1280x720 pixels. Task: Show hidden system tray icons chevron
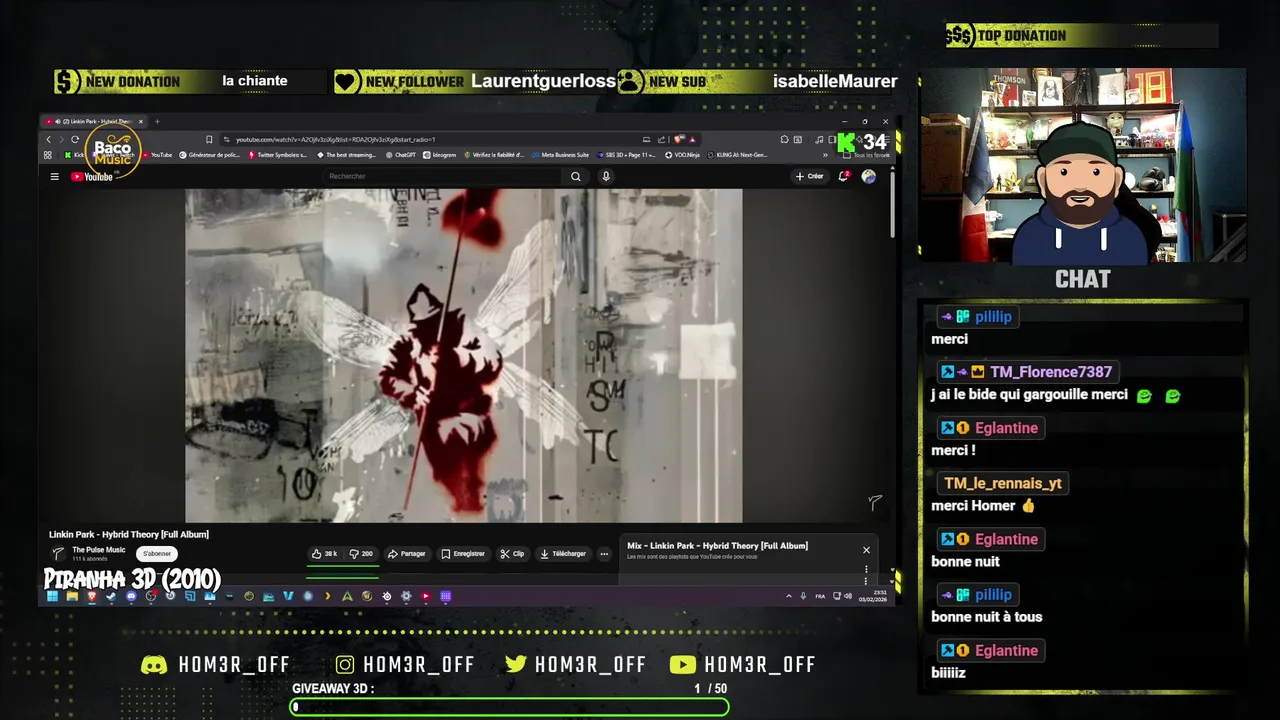pos(789,596)
